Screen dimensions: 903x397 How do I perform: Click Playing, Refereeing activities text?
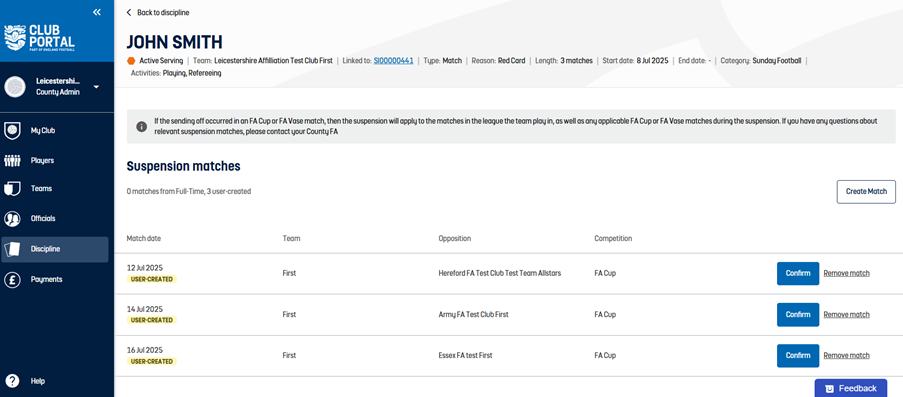(192, 73)
